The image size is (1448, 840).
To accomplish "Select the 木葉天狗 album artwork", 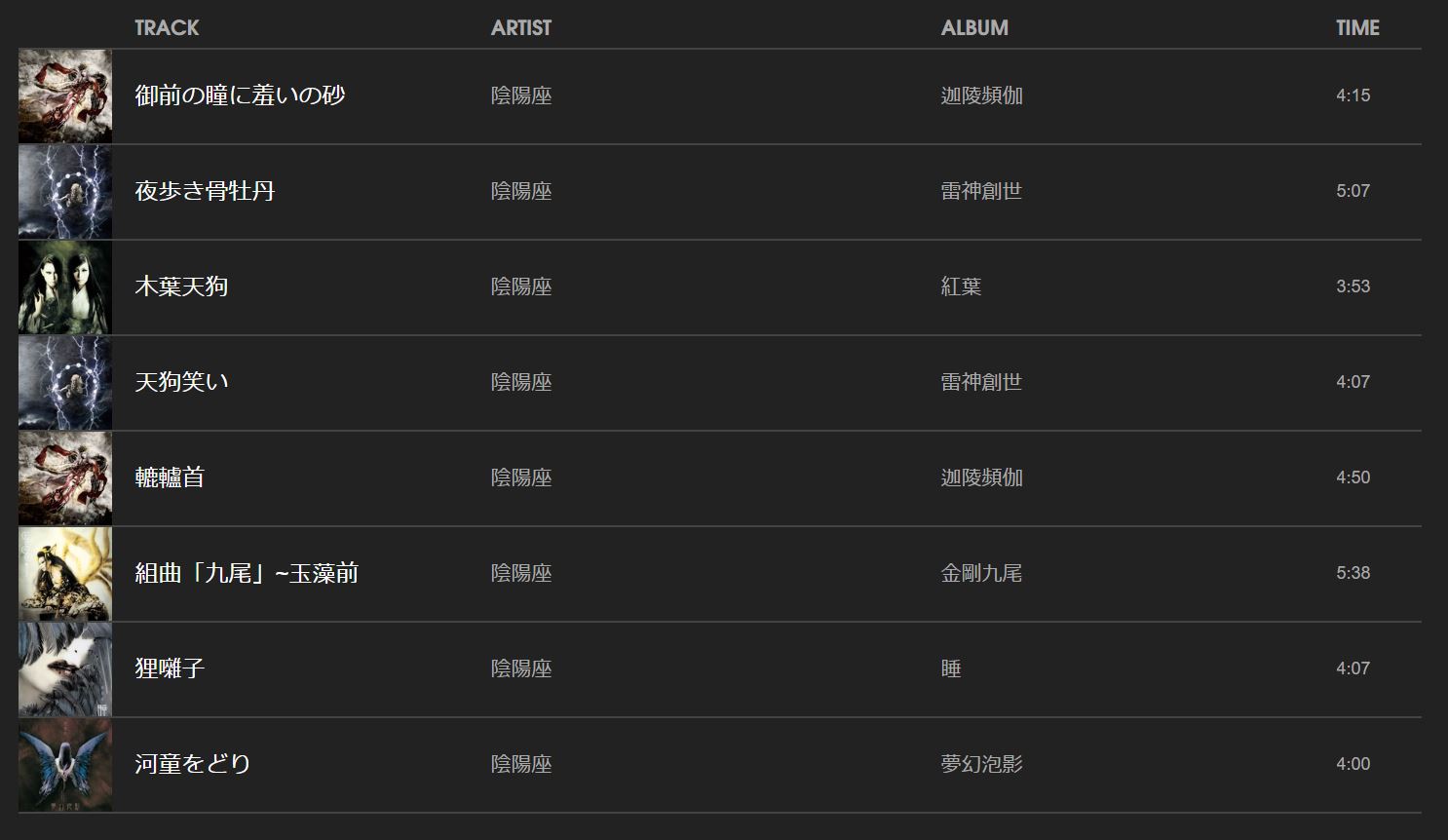I will [x=65, y=287].
